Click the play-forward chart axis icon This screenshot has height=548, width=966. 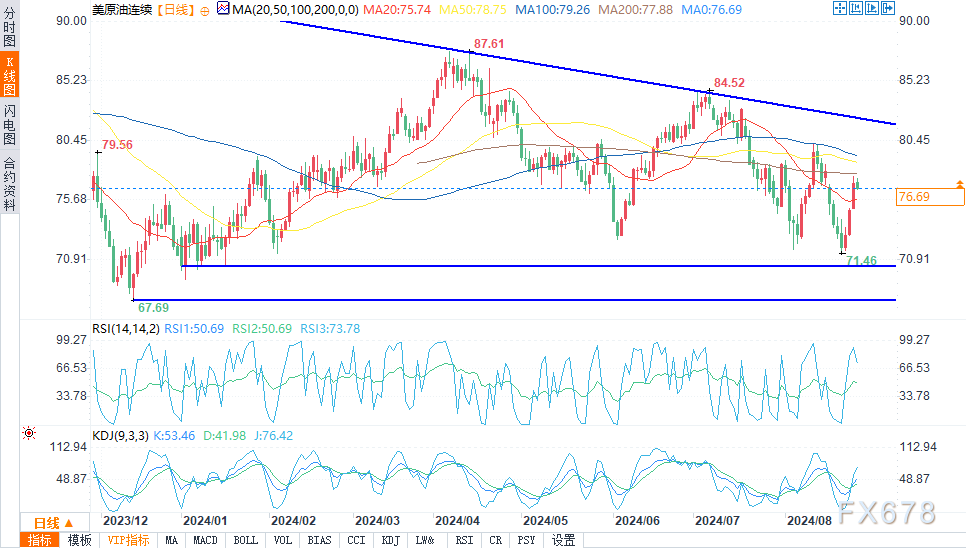point(871,8)
